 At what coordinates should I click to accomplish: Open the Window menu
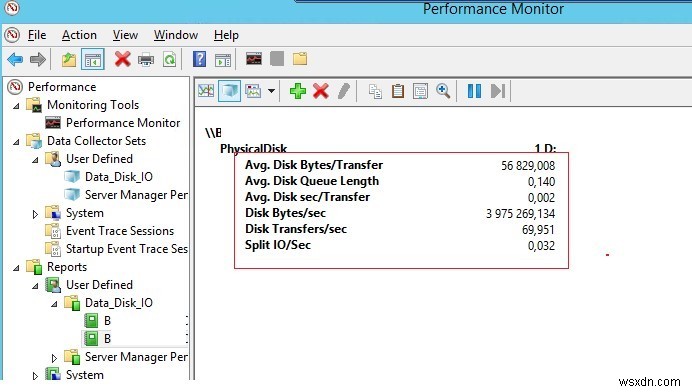176,35
